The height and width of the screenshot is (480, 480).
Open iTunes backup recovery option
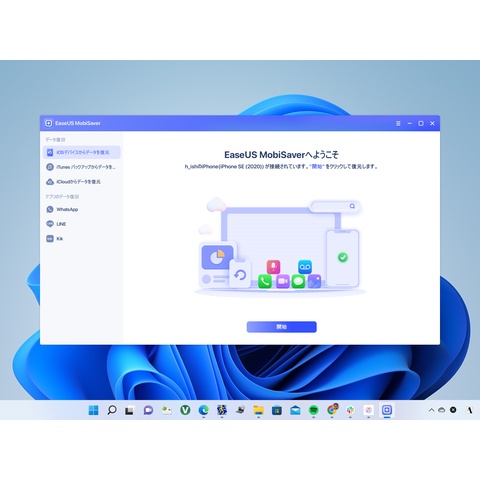coord(82,167)
